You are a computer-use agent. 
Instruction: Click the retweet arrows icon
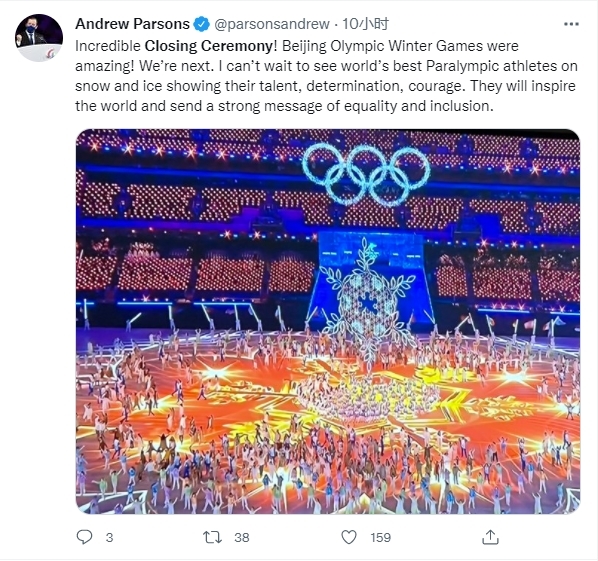tap(212, 537)
